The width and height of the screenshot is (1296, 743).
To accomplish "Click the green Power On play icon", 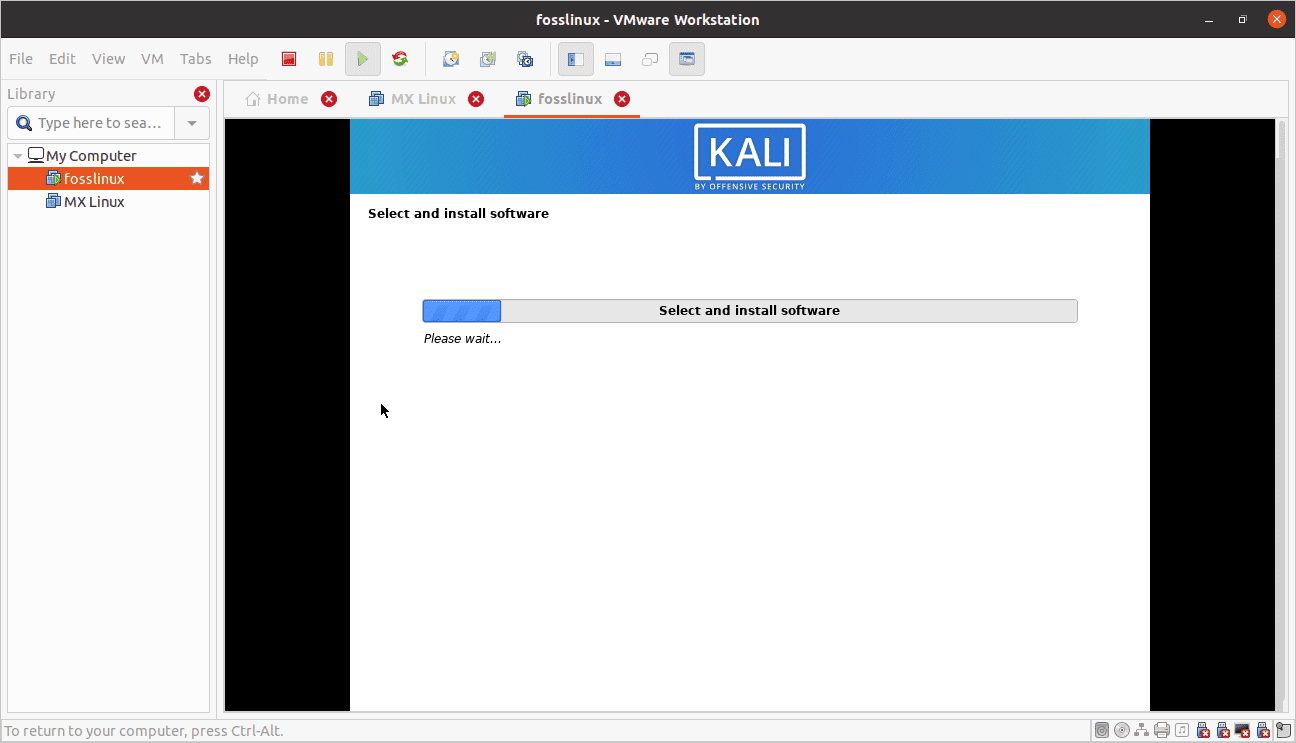I will click(x=363, y=59).
